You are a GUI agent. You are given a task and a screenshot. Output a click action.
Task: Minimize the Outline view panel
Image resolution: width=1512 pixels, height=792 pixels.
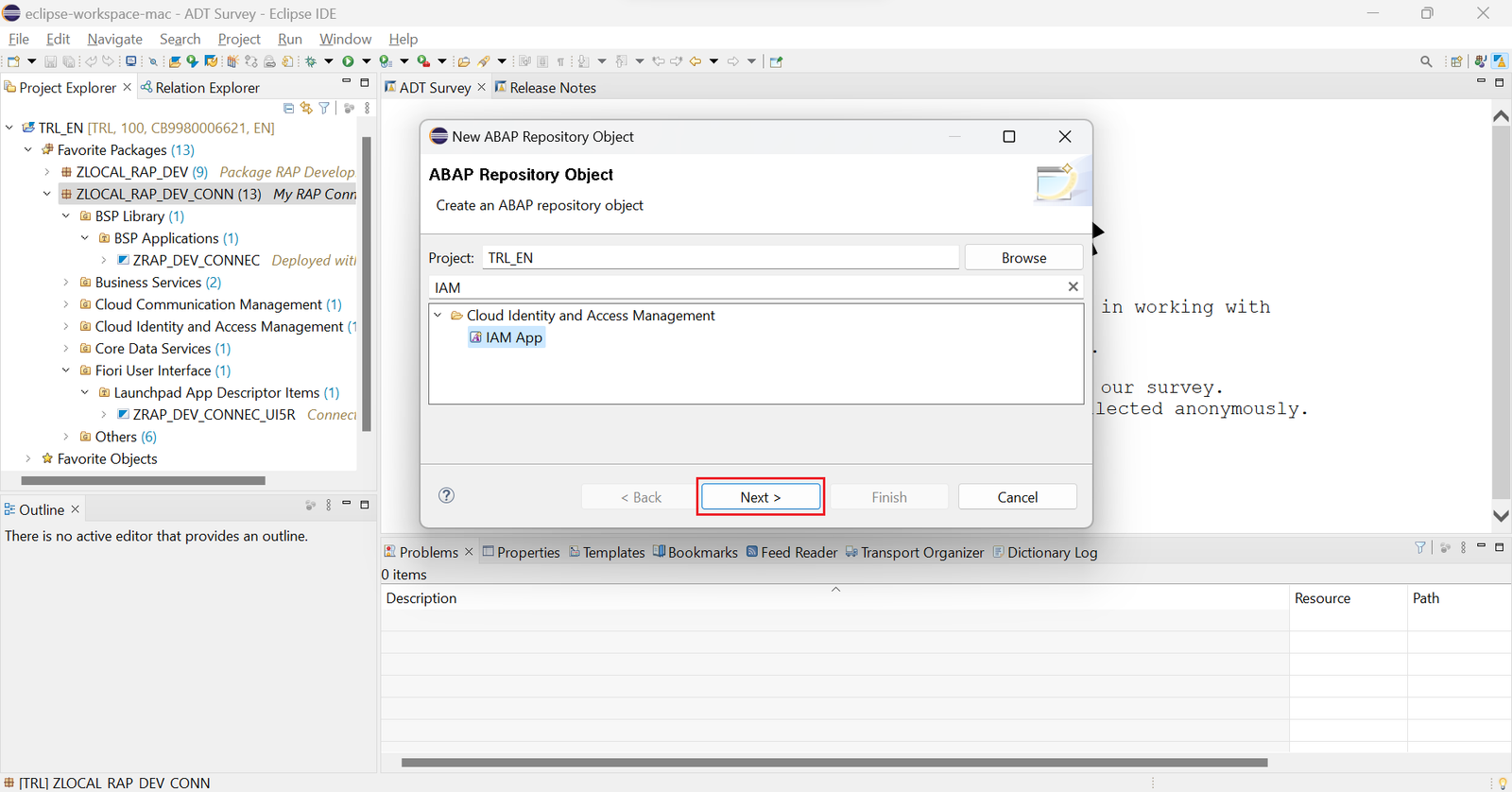click(346, 504)
